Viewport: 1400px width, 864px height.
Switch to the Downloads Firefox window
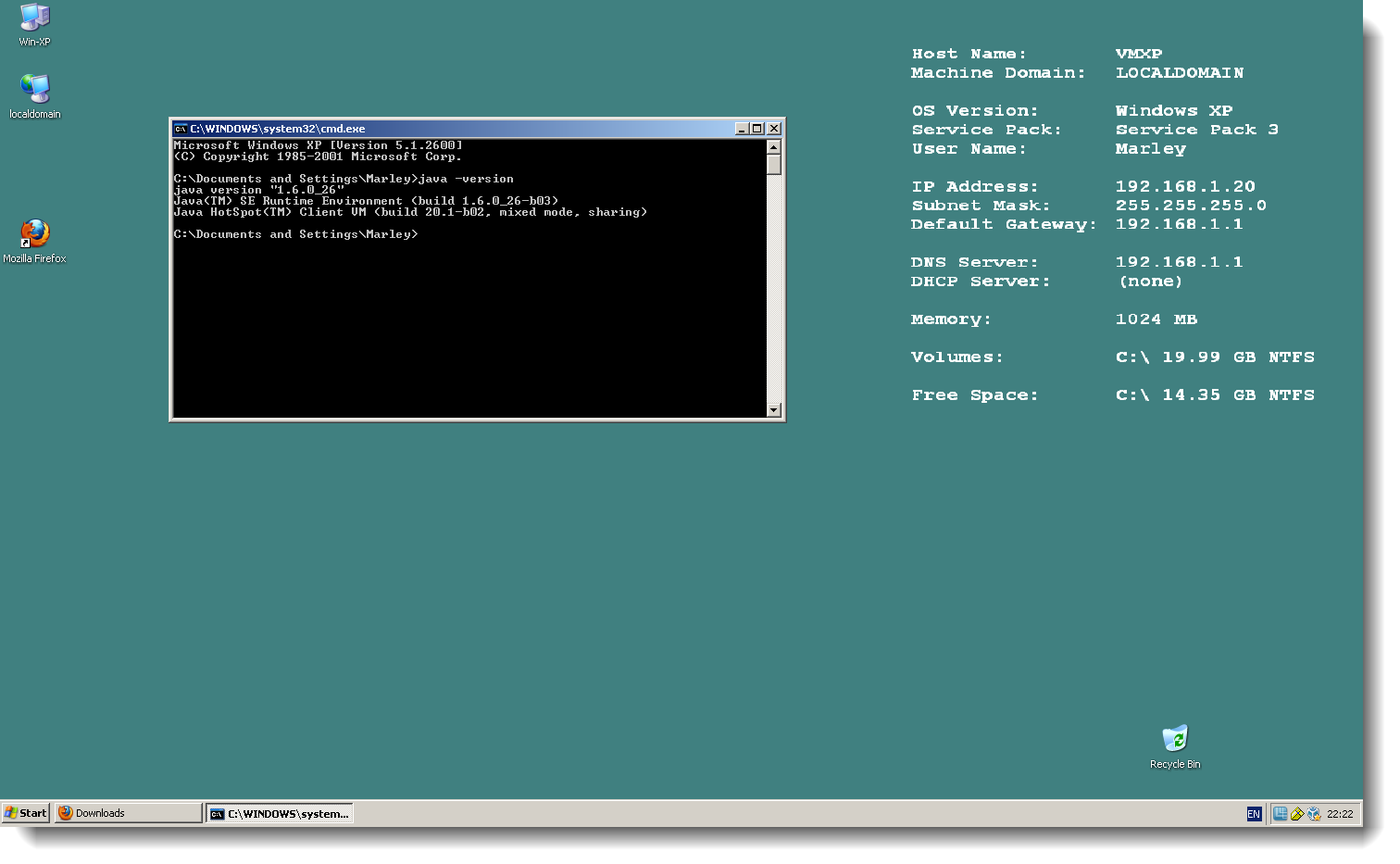(x=127, y=812)
